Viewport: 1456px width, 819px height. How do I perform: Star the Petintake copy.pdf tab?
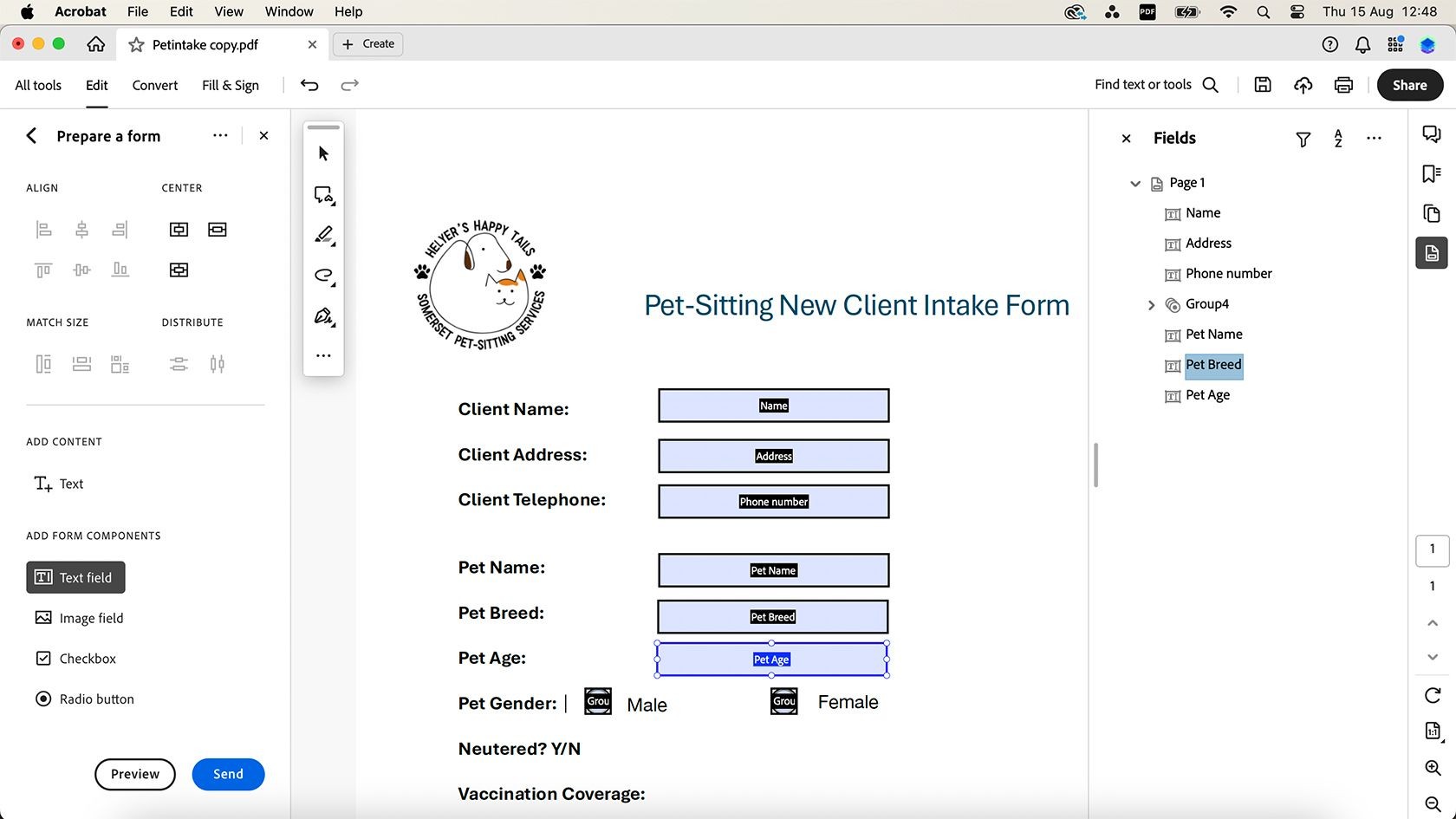tap(136, 44)
